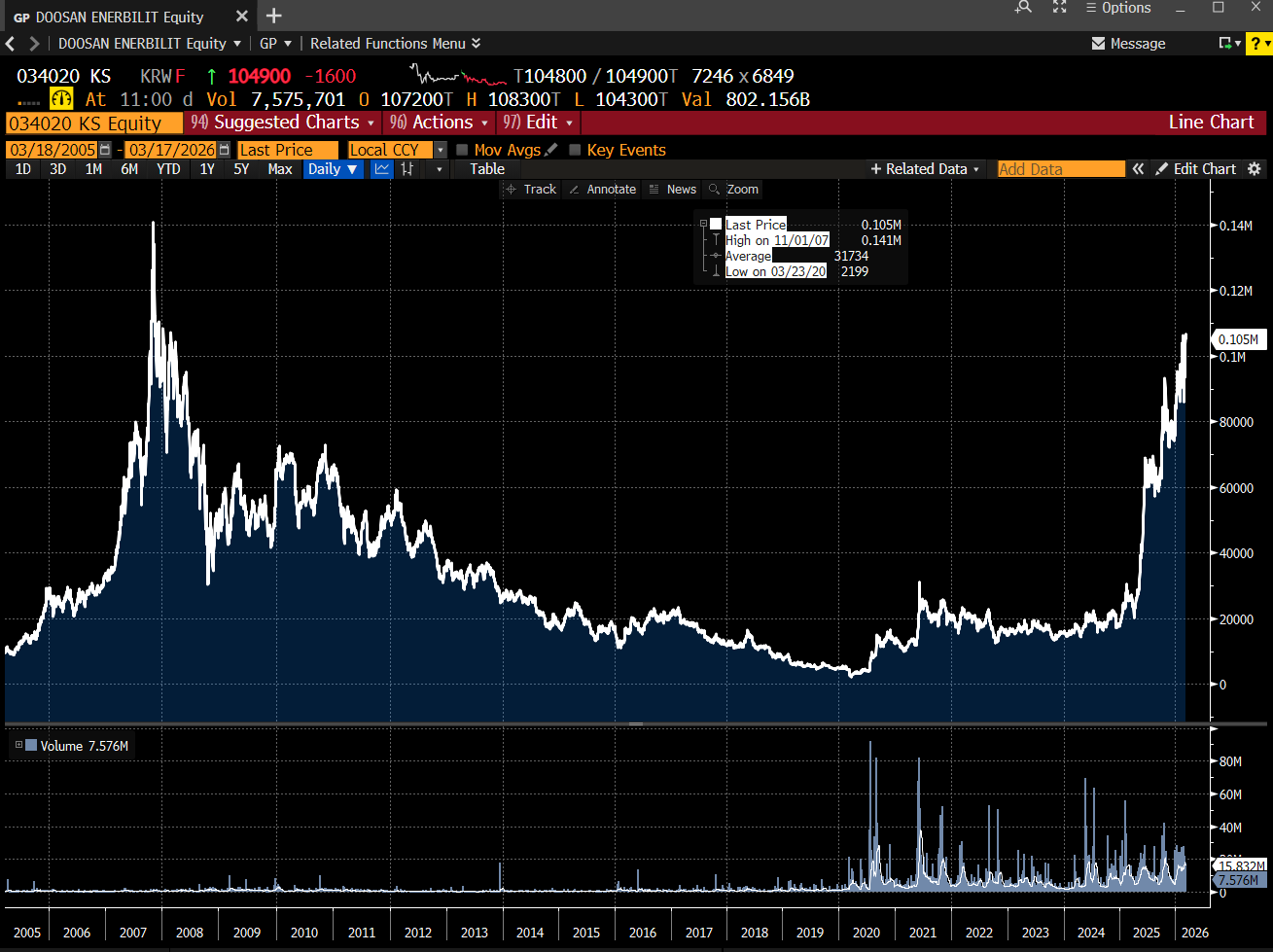The width and height of the screenshot is (1273, 952).
Task: Open the Daily periodicity dropdown
Action: pos(332,169)
